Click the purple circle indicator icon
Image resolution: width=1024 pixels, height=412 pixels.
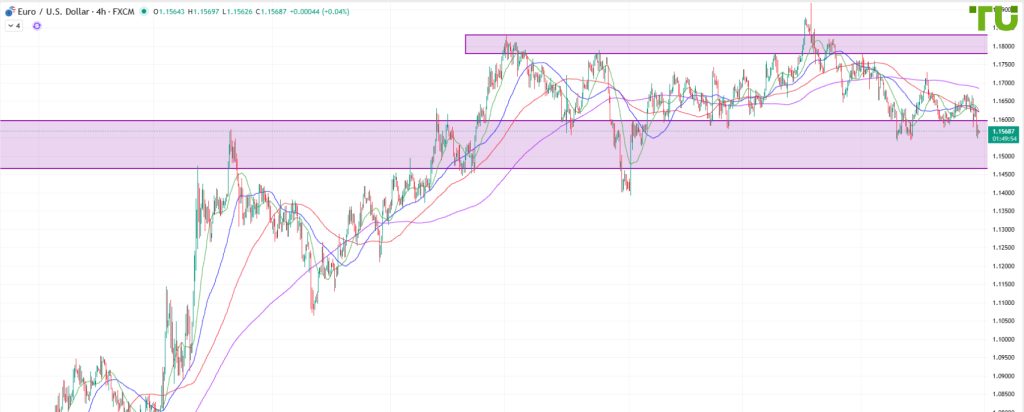click(x=37, y=26)
